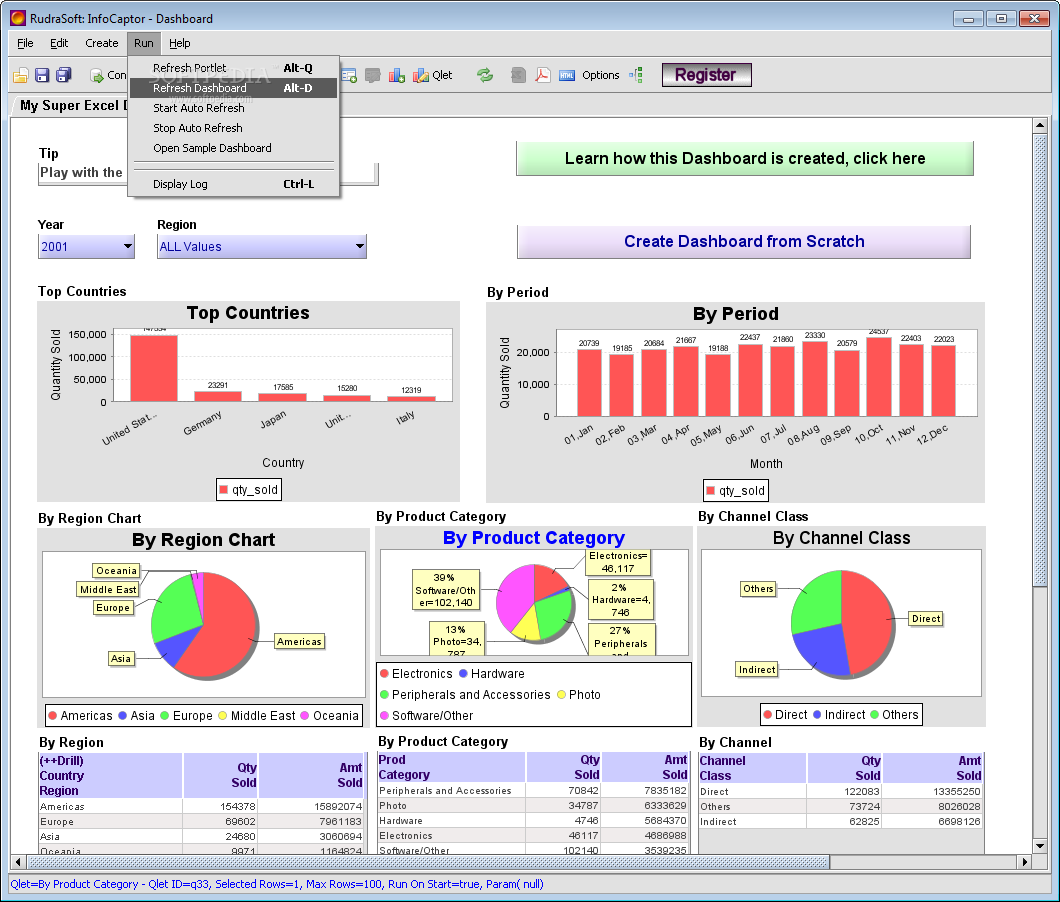Click the Qlet toolbar label

[442, 75]
